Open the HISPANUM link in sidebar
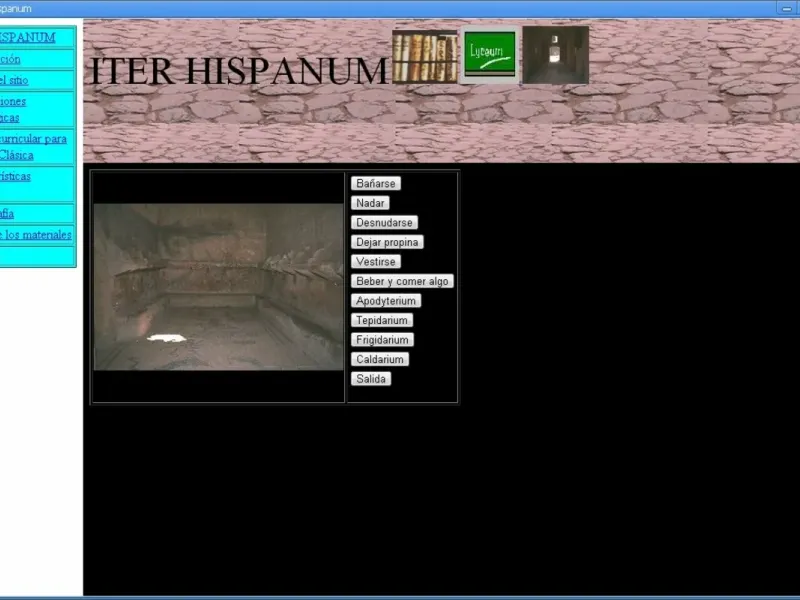Screen dimensions: 800x600 click(27, 37)
